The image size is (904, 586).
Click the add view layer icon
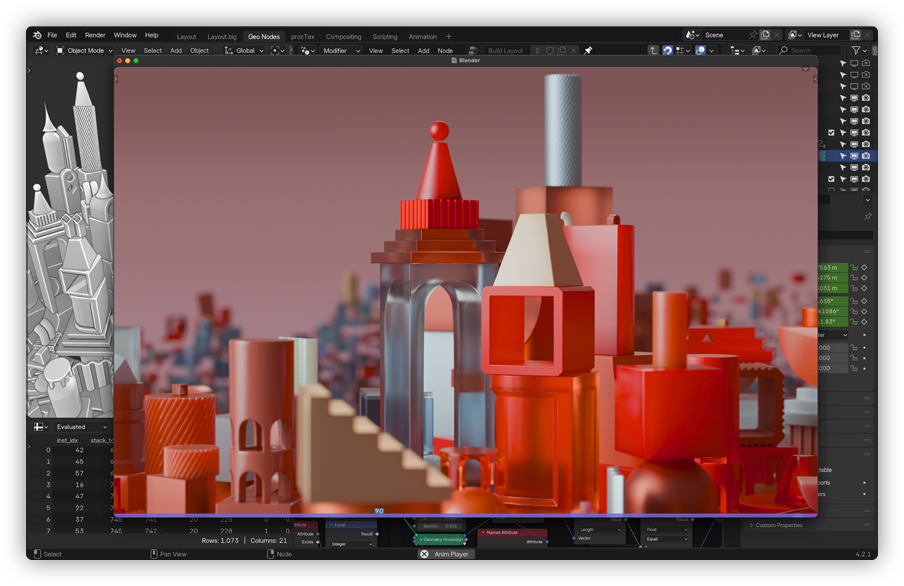[855, 35]
